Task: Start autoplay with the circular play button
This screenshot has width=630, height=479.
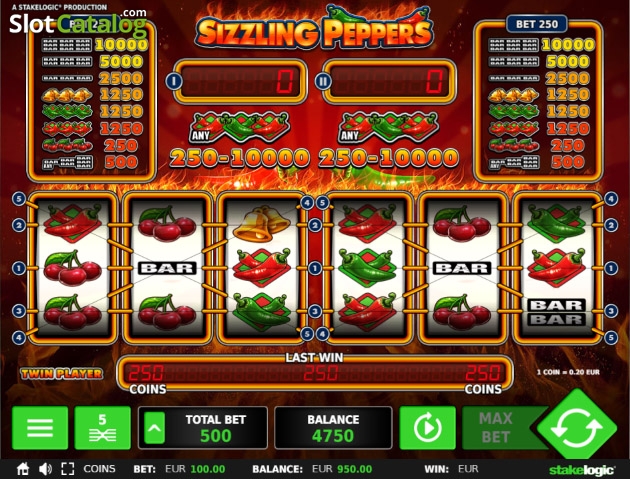Action: [x=428, y=428]
